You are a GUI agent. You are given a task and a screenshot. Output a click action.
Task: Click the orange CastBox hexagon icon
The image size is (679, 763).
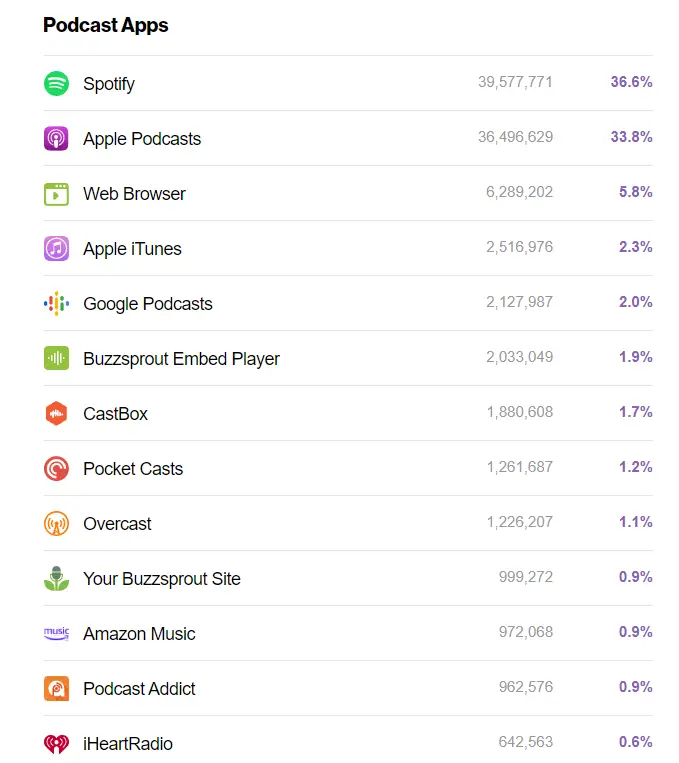point(56,414)
